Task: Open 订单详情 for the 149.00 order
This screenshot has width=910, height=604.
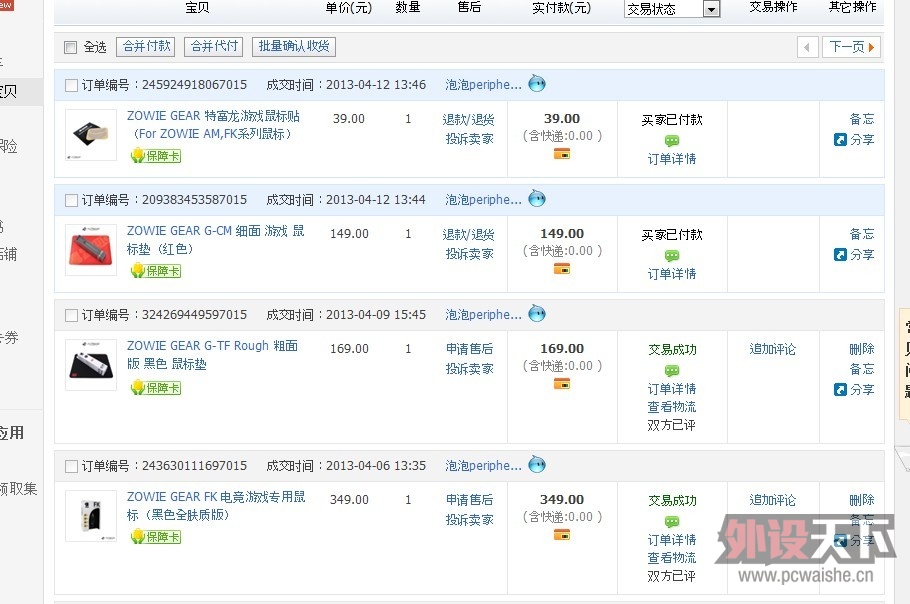Action: (672, 274)
